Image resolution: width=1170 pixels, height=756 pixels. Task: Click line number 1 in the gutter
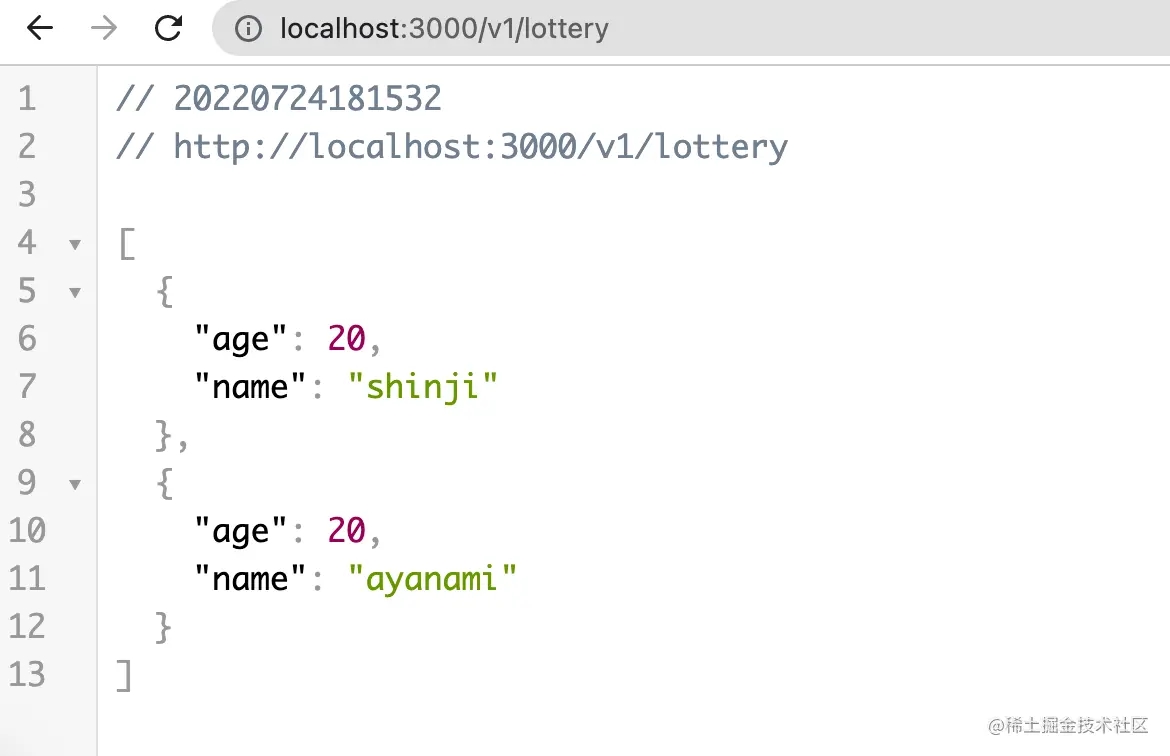pyautogui.click(x=27, y=98)
